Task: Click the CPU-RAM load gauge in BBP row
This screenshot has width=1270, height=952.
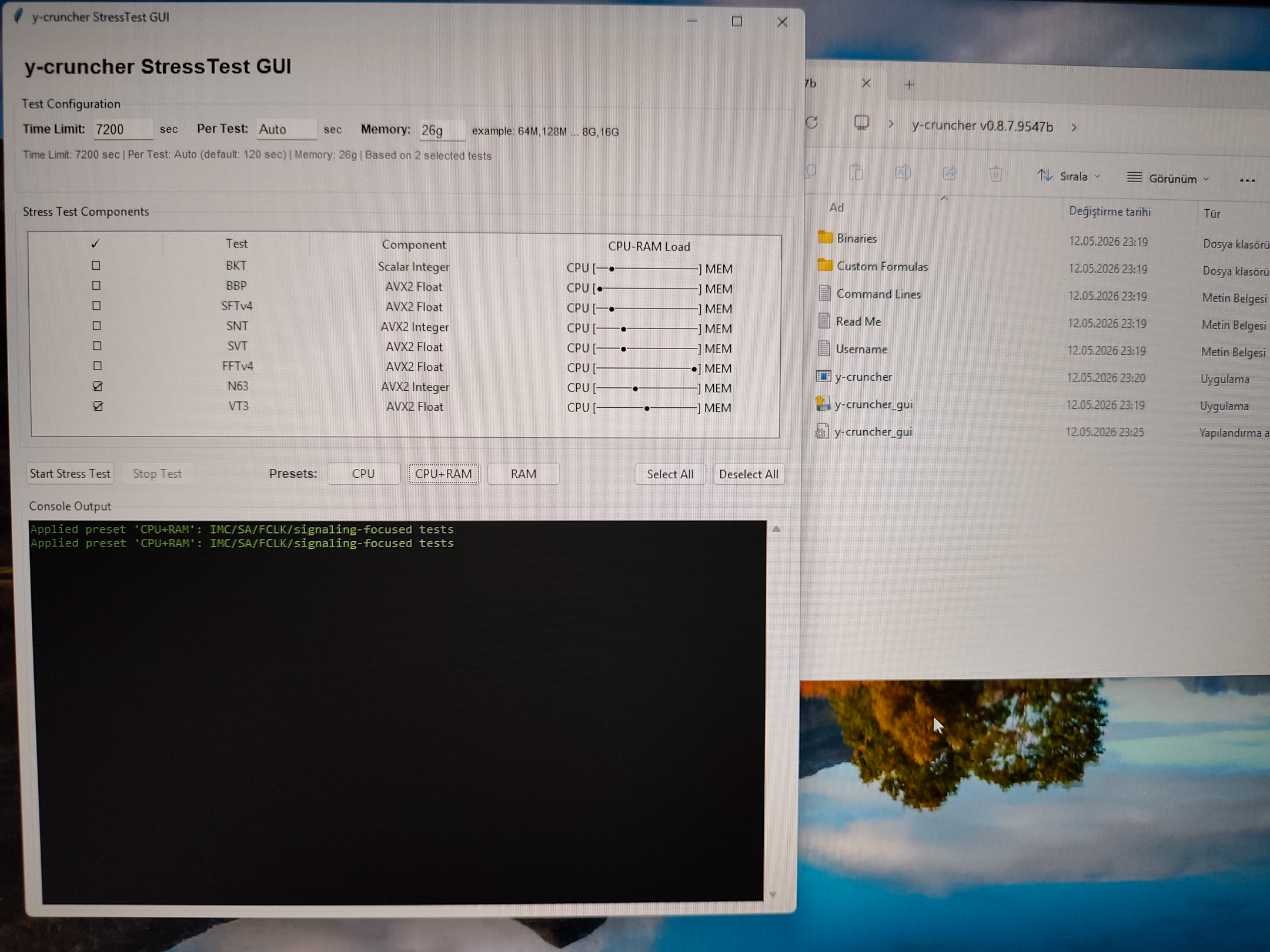Action: pos(649,289)
